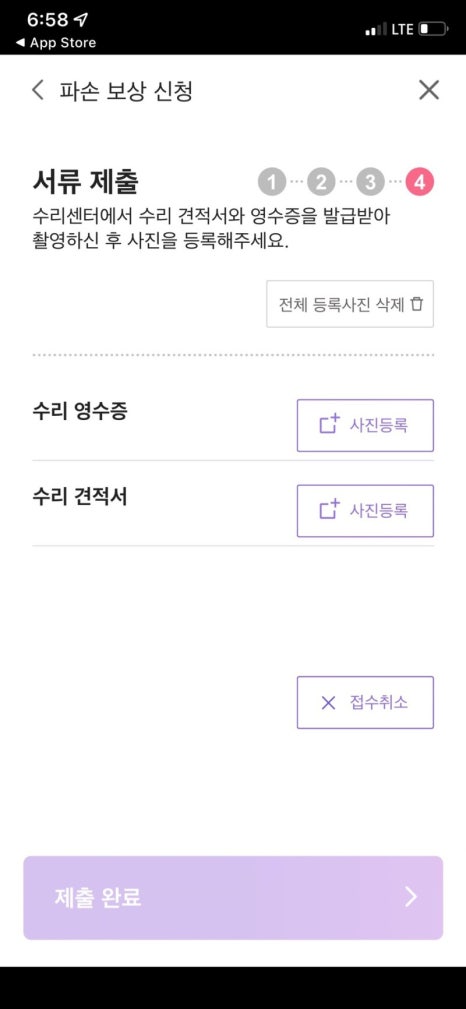Tap the trash can icon for deleting photos
Viewport: 466px width, 1009px height.
click(x=417, y=304)
